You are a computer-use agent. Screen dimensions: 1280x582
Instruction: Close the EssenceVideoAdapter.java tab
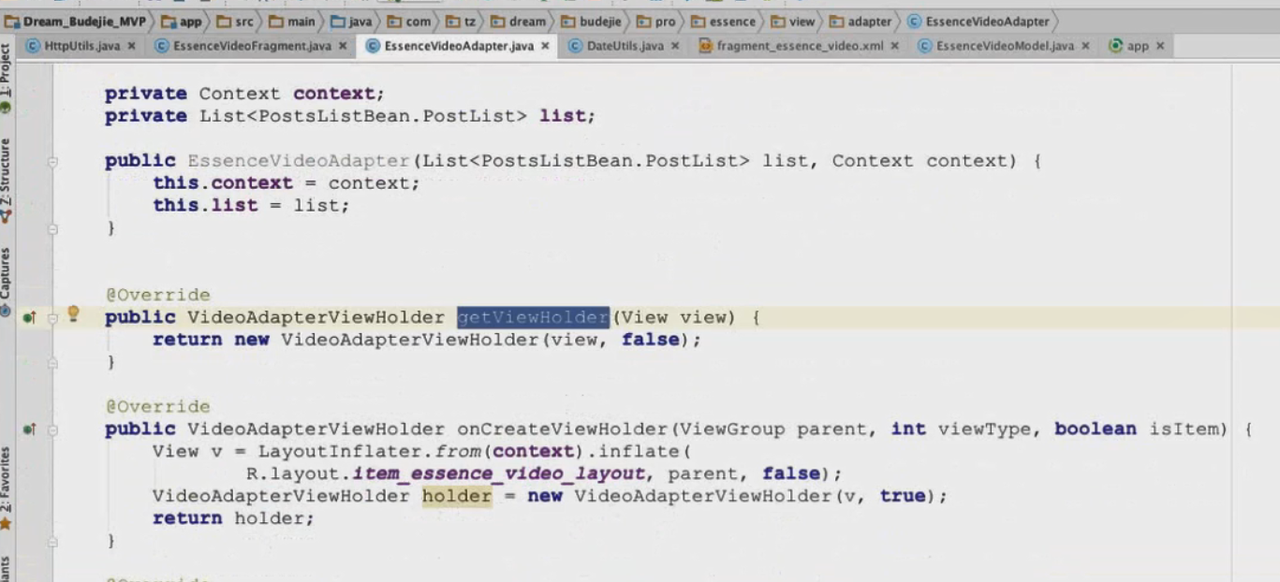point(545,46)
